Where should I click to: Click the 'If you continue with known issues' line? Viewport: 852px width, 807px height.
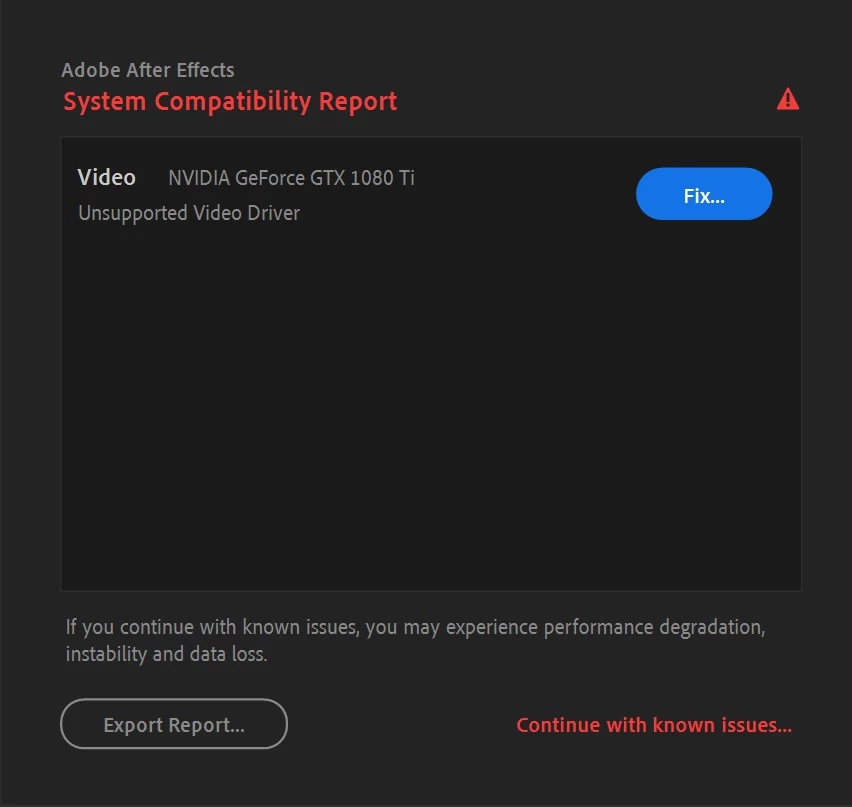click(416, 627)
